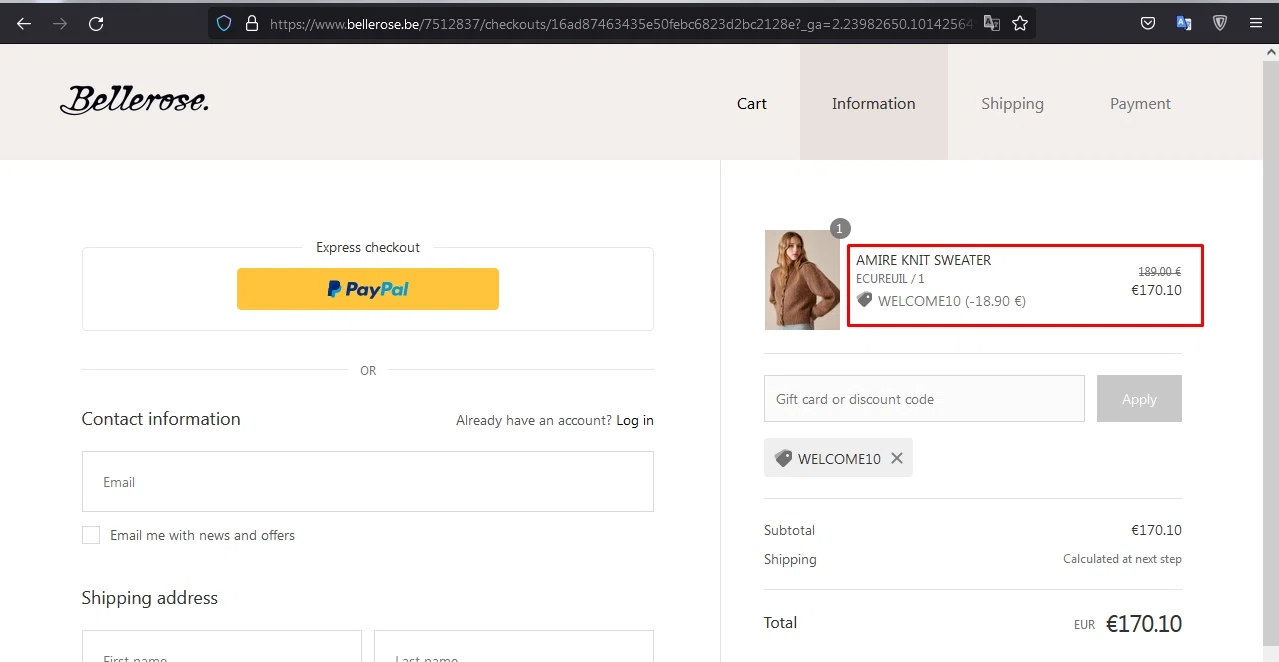Image resolution: width=1279 pixels, height=662 pixels.
Task: Click the blue translator extension icon
Action: click(x=1184, y=23)
